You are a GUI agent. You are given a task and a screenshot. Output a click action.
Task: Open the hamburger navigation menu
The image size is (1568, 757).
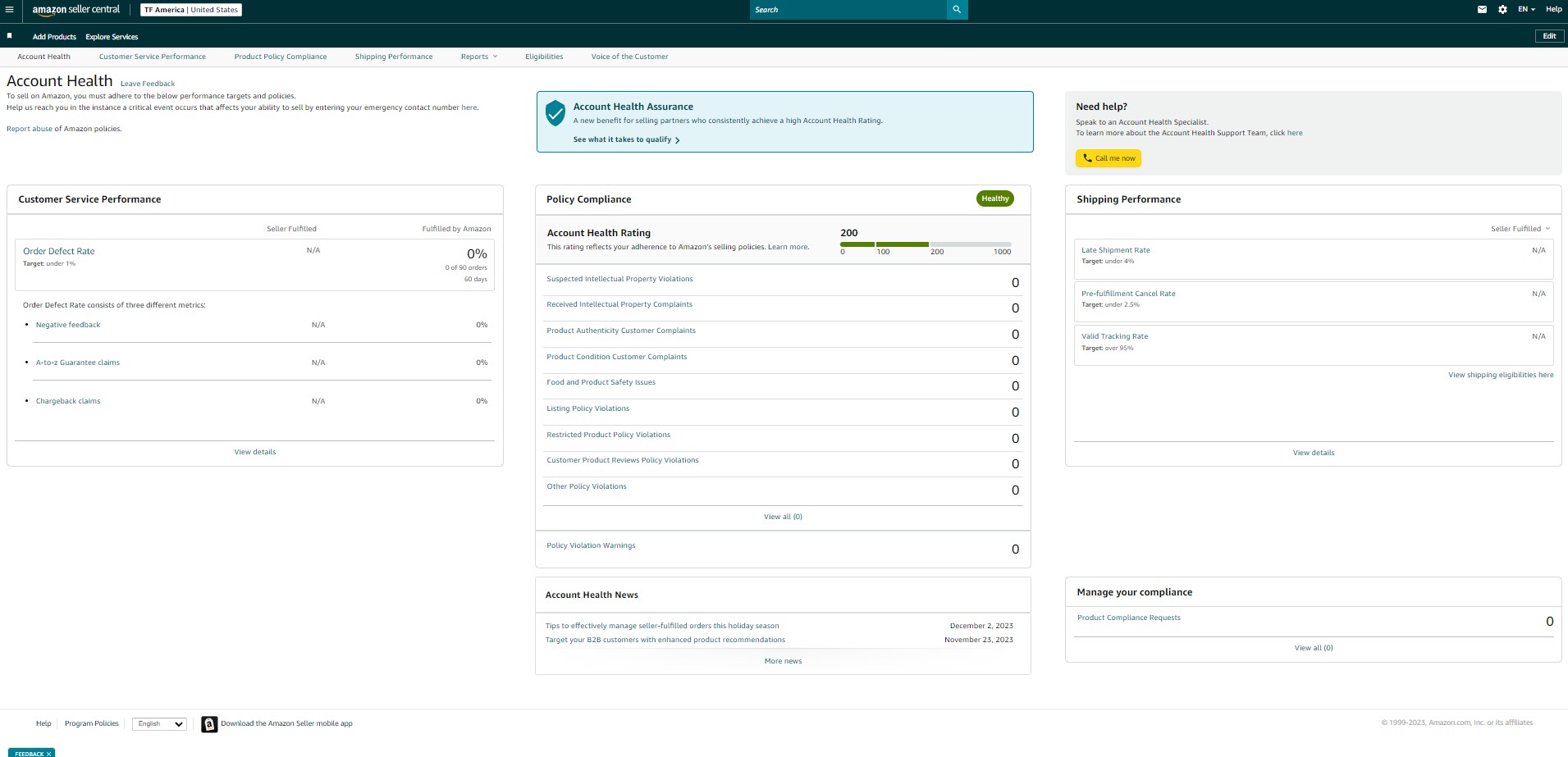click(9, 10)
